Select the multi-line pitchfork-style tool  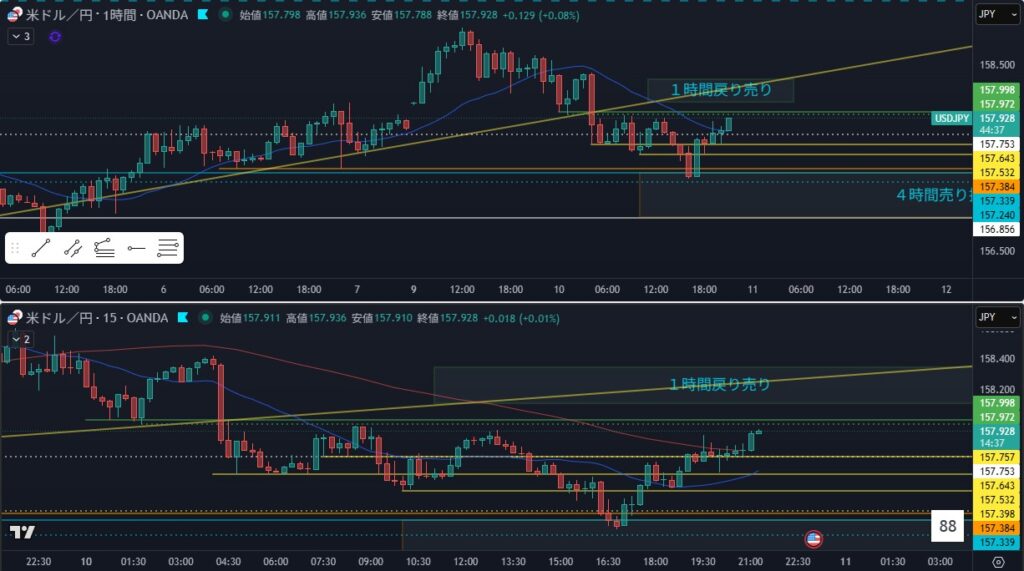pos(168,248)
